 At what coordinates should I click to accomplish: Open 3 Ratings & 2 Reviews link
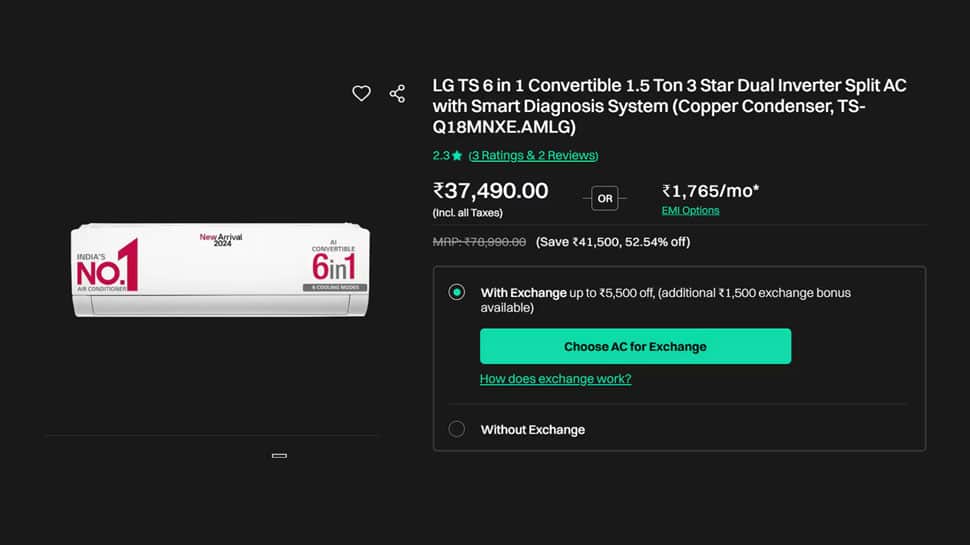(x=533, y=156)
